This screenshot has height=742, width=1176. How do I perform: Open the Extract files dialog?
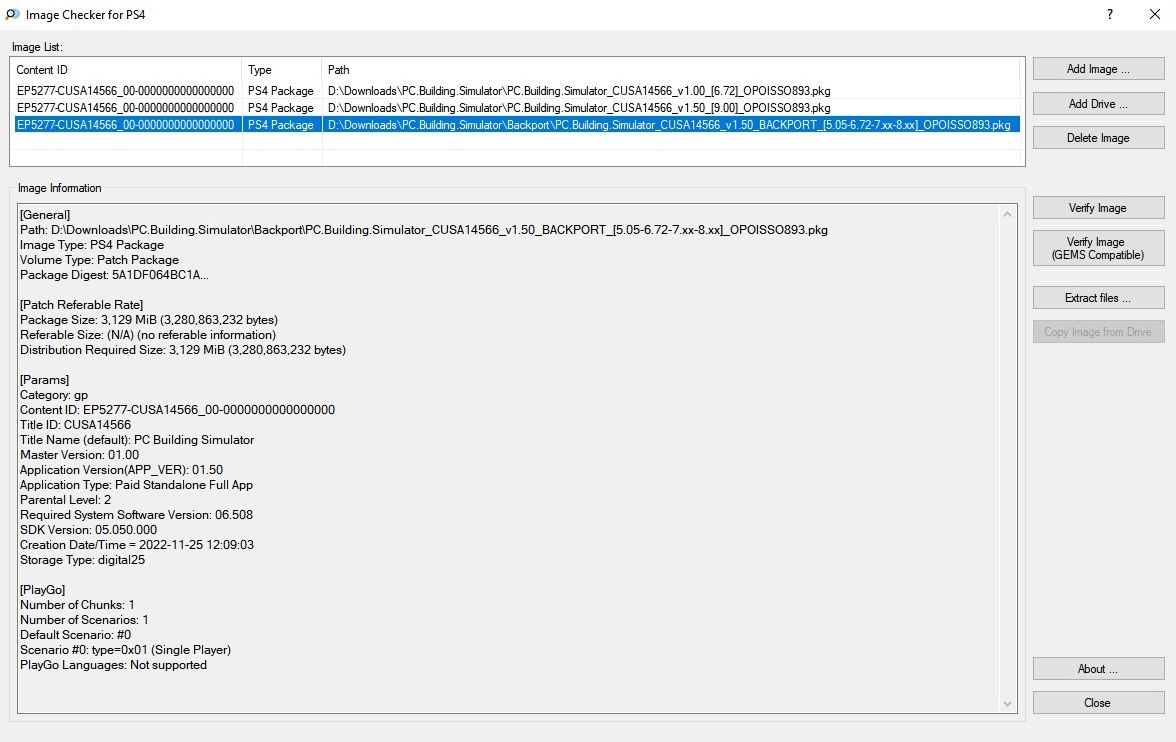tap(1098, 298)
